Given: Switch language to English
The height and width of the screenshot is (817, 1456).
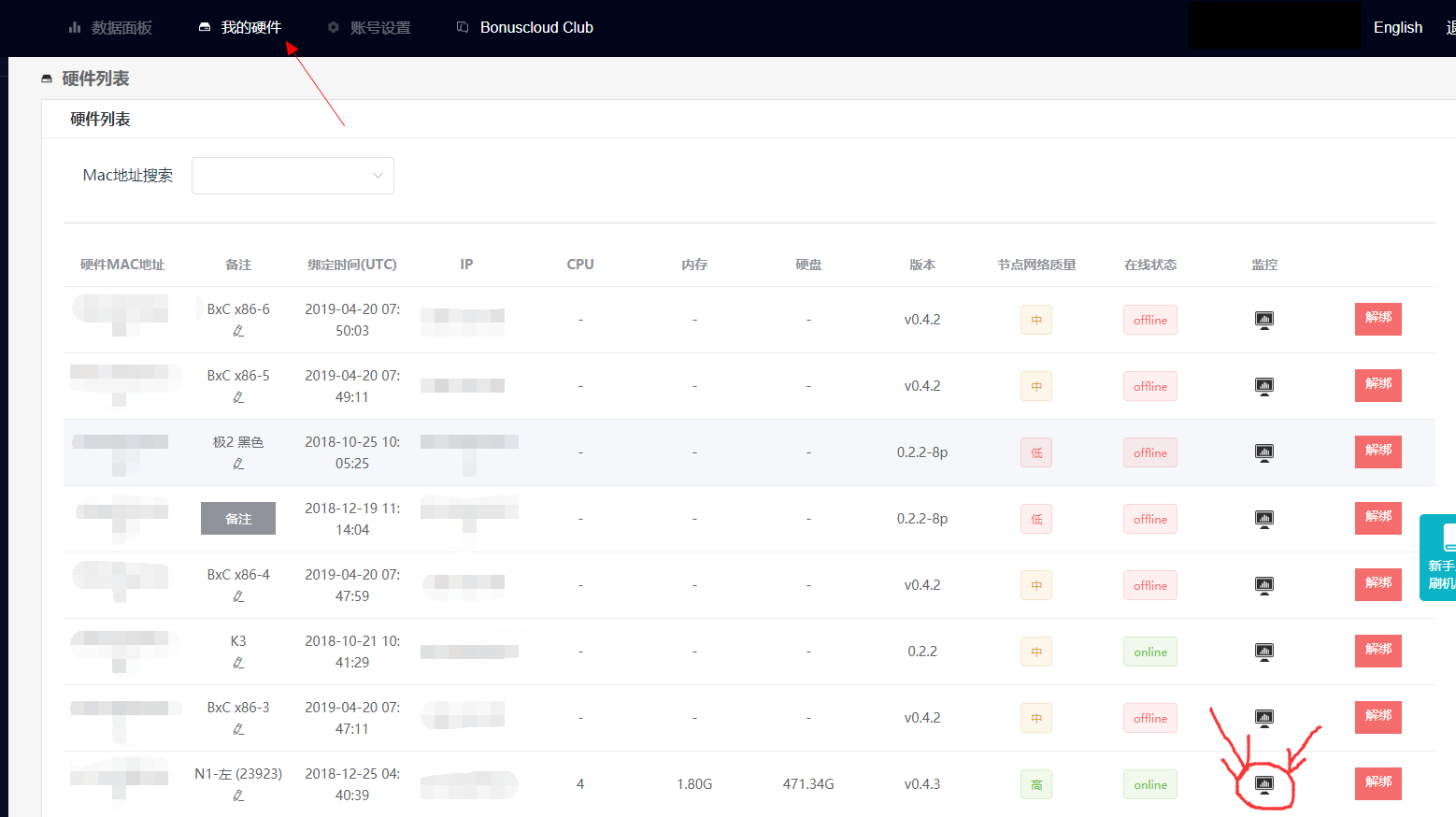Looking at the screenshot, I should (1398, 28).
